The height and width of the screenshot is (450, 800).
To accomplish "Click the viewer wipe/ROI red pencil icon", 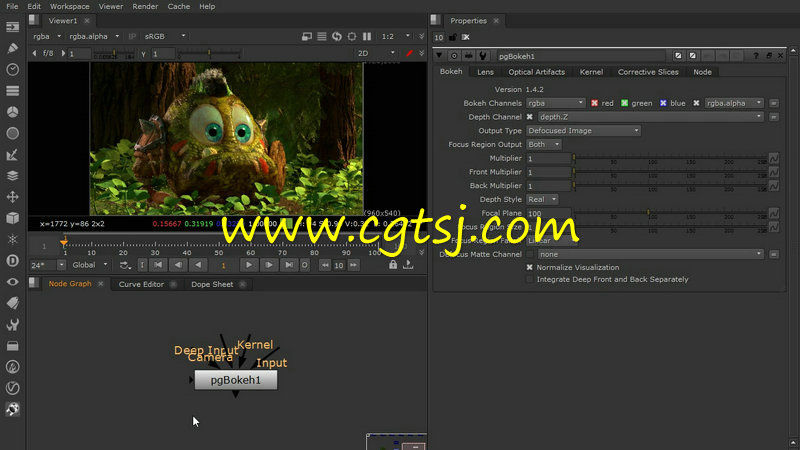I will (x=409, y=53).
